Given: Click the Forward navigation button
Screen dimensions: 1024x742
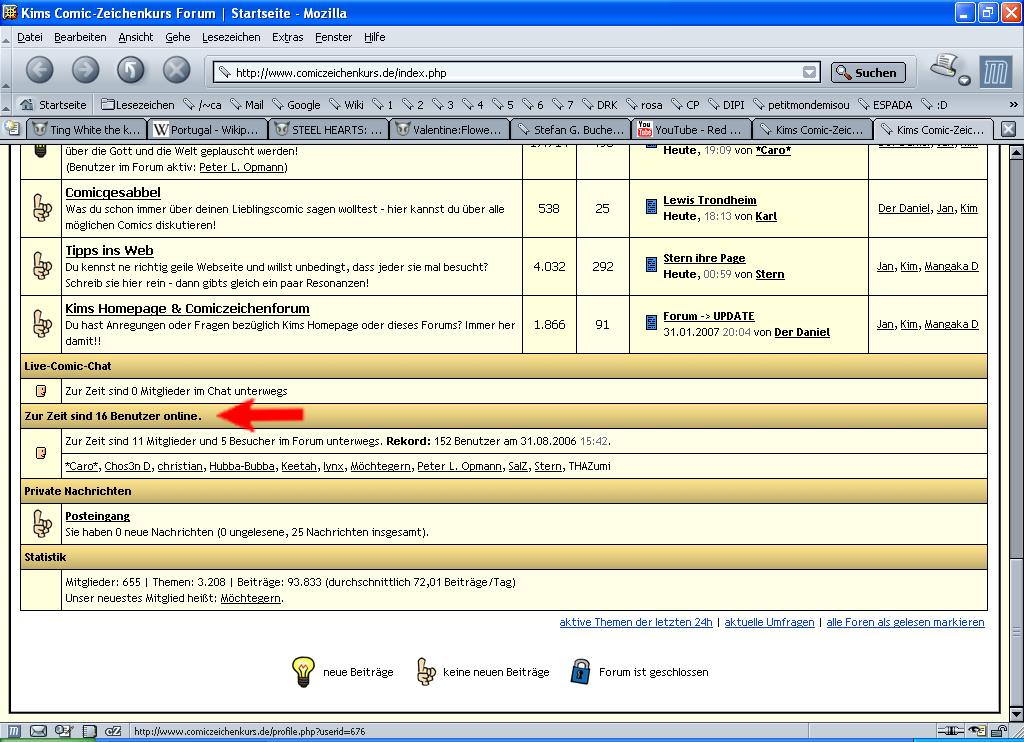Looking at the screenshot, I should click(x=85, y=70).
